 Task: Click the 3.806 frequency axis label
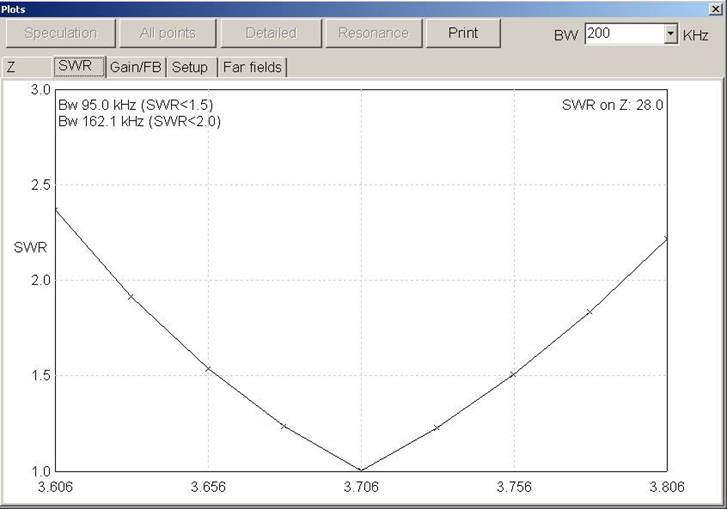tap(667, 487)
